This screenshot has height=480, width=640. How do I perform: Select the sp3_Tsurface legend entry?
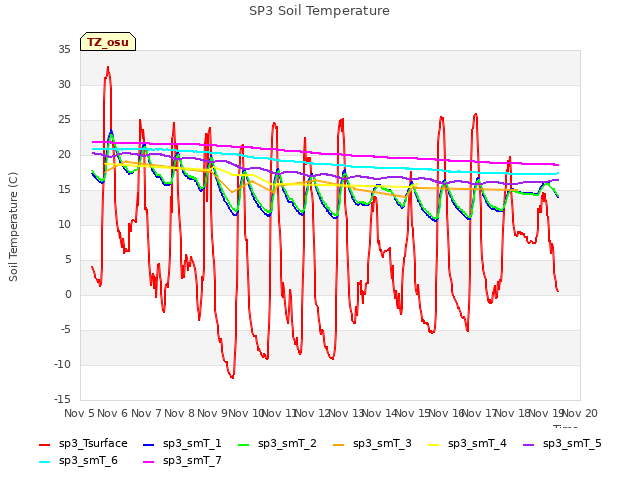click(83, 443)
